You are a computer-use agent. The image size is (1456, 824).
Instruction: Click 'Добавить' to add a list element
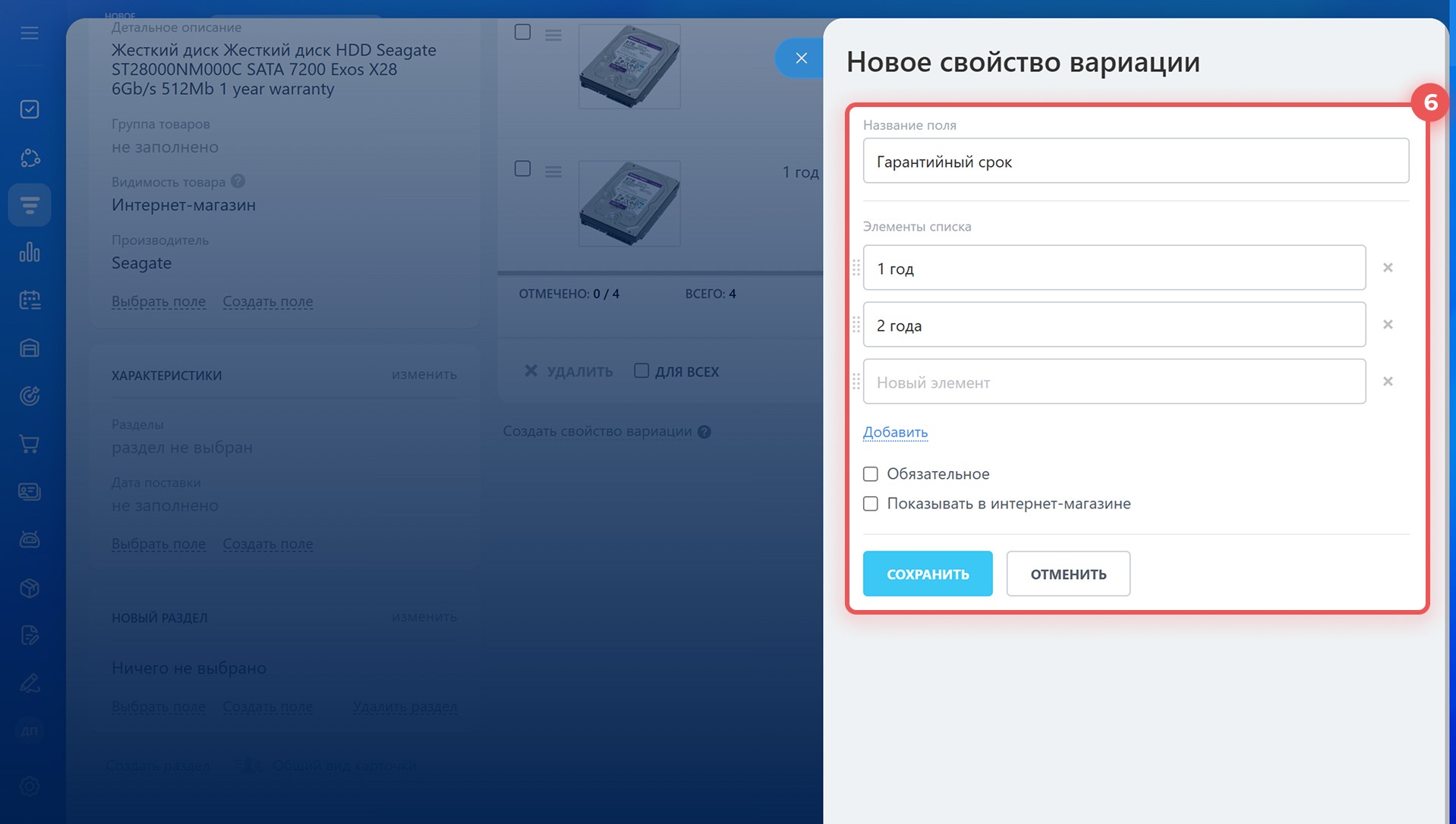895,432
